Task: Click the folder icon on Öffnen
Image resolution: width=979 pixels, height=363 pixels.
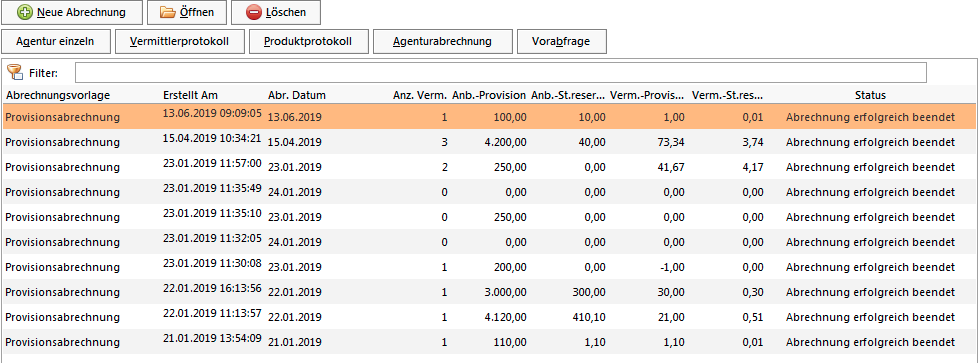Action: click(167, 12)
